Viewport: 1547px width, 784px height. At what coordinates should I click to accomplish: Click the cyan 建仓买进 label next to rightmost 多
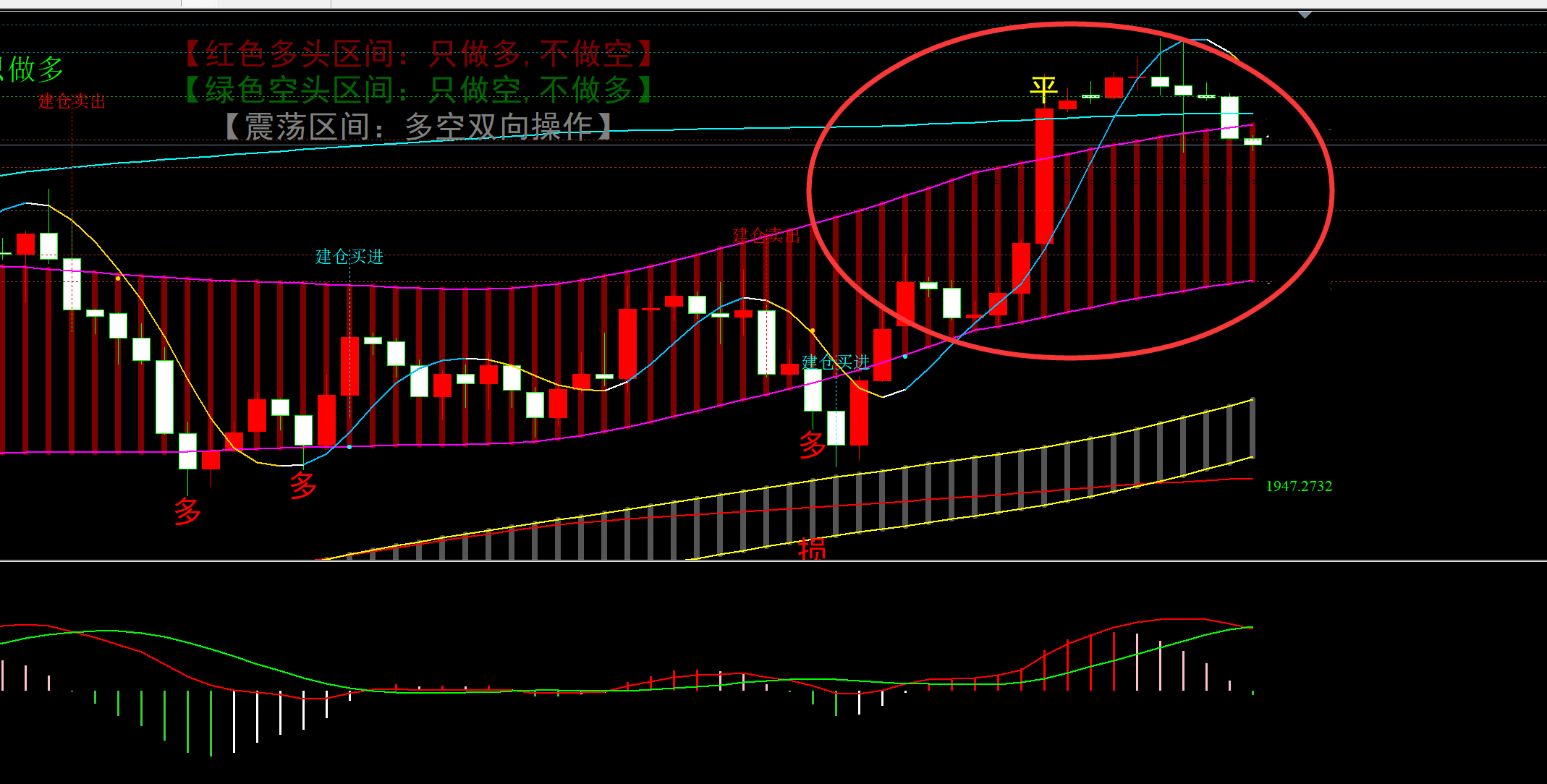click(x=836, y=362)
